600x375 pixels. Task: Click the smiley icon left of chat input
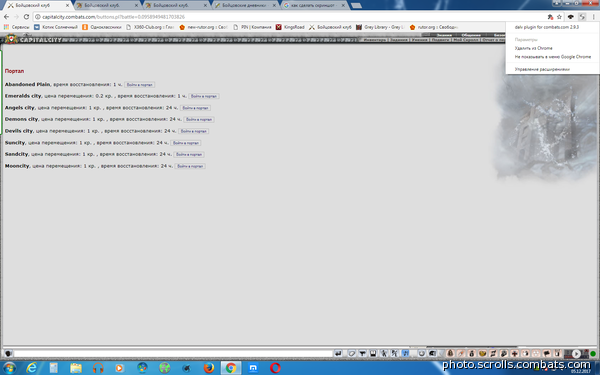tap(8, 354)
